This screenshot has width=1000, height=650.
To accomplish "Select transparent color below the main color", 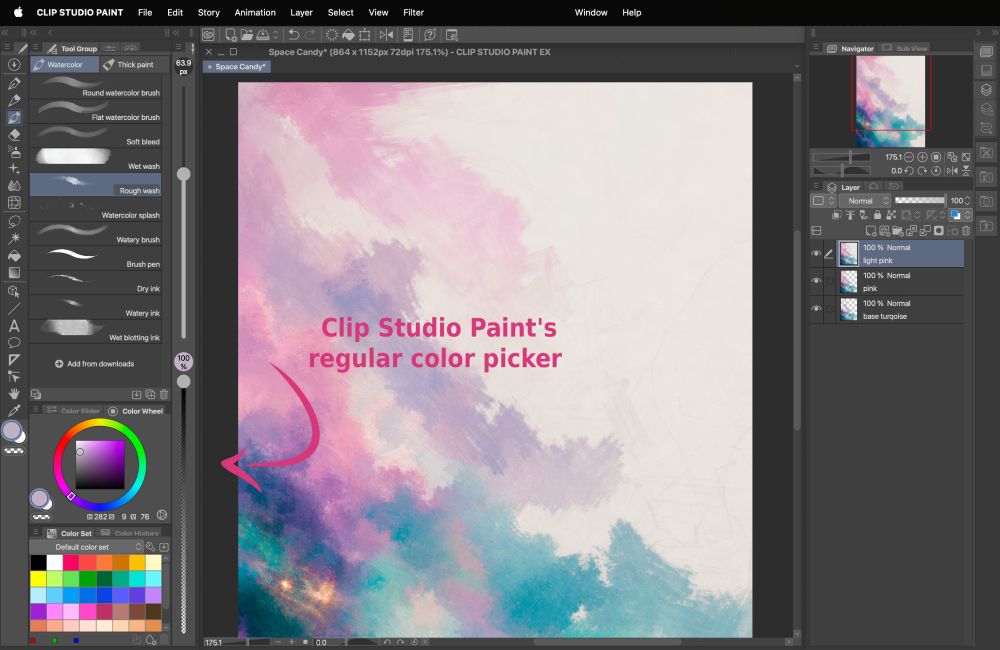I will click(x=14, y=451).
